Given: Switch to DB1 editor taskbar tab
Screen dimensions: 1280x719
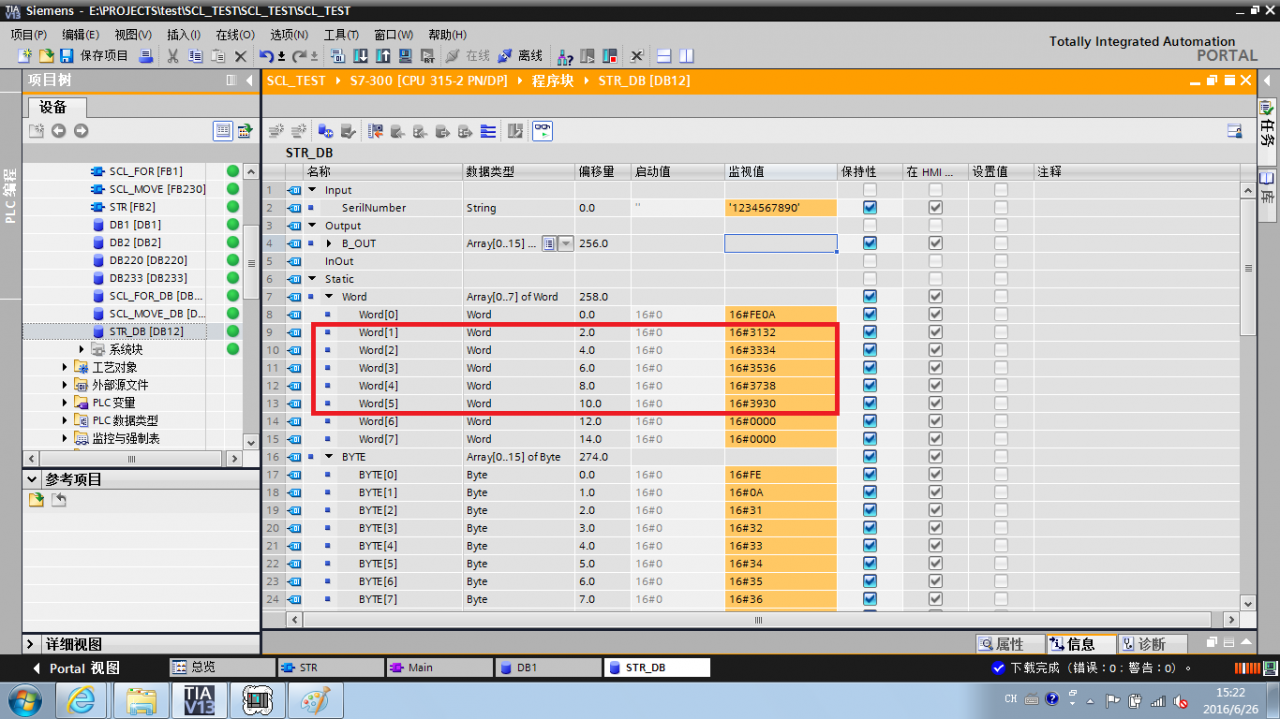Looking at the screenshot, I should tap(547, 668).
